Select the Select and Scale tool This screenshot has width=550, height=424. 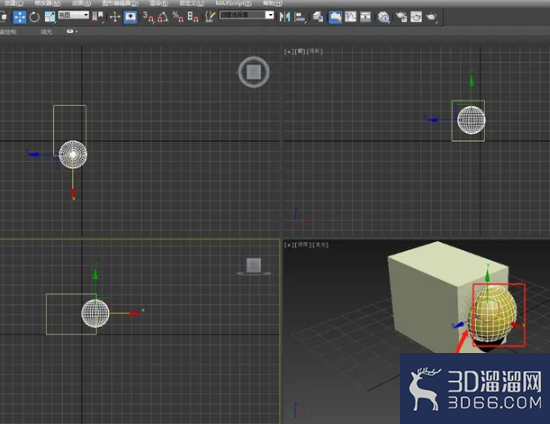point(50,17)
